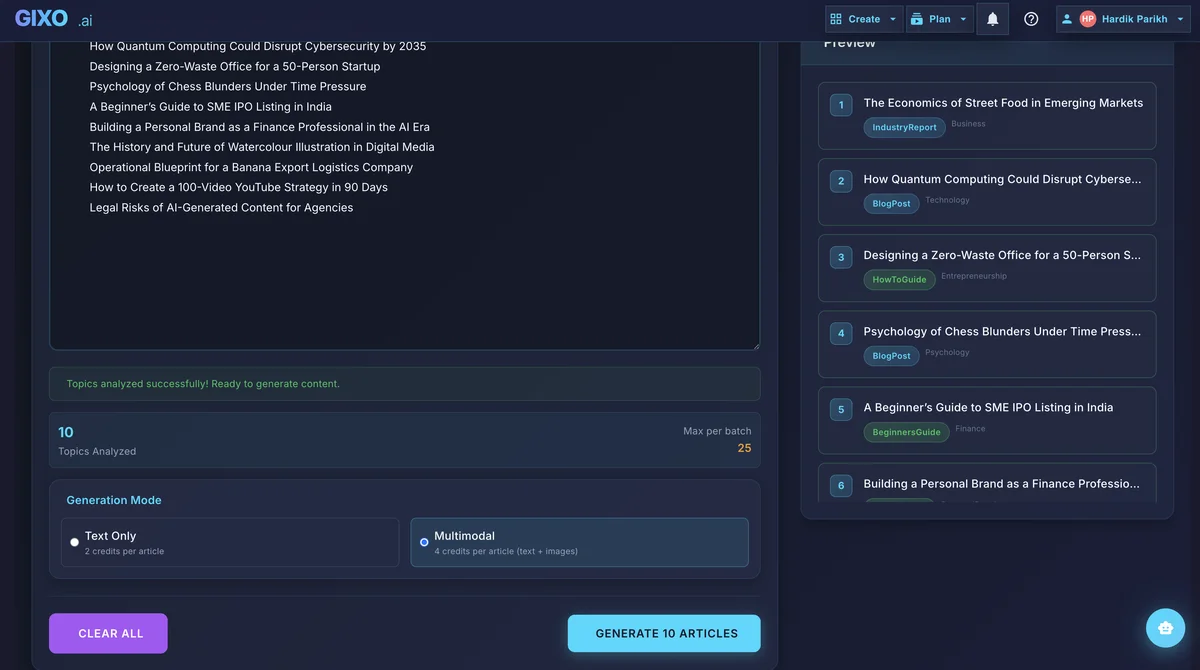1200x670 pixels.
Task: Open the Hardik Parikh account dropdown
Action: (1178, 18)
